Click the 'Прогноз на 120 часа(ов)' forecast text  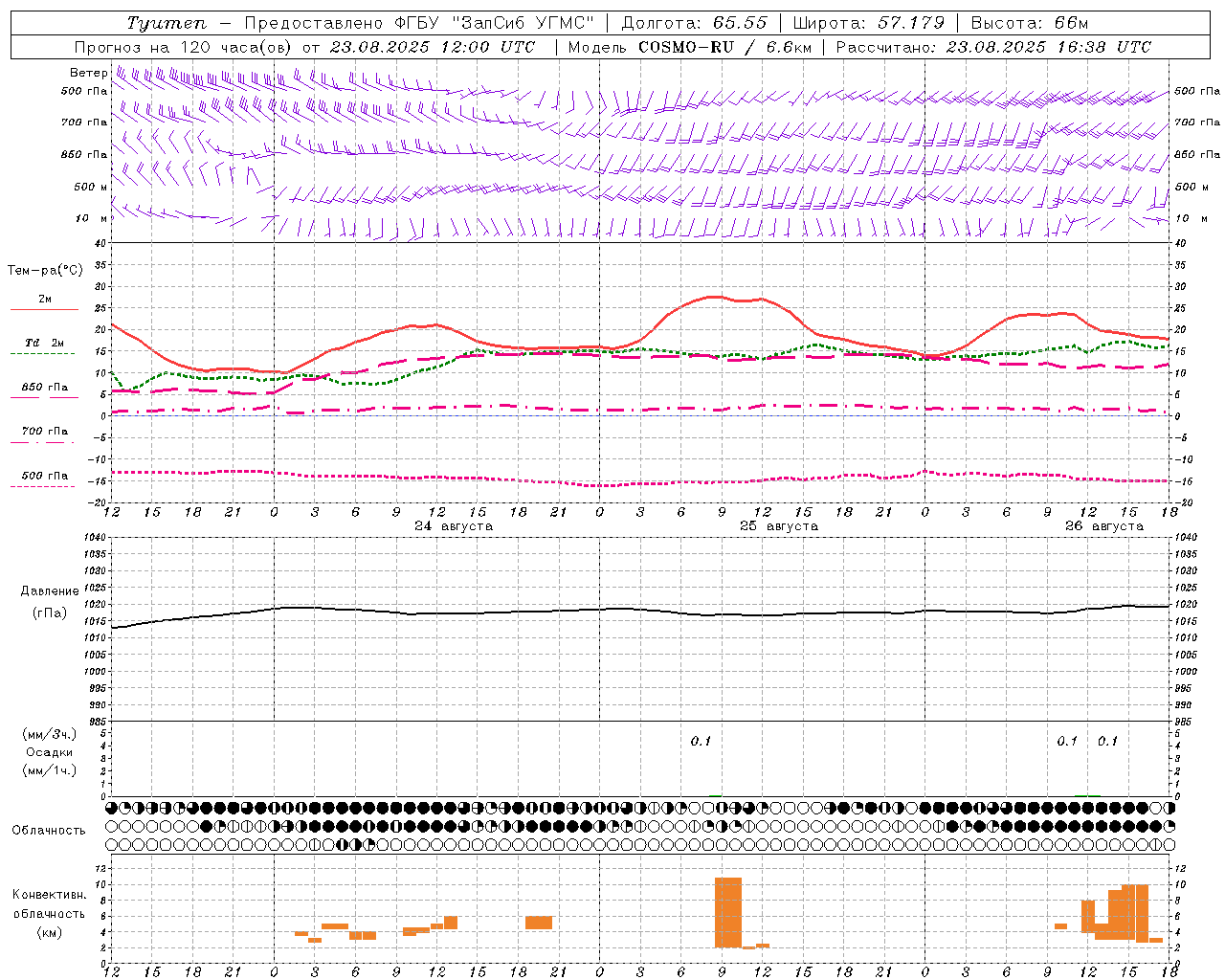[x=184, y=47]
